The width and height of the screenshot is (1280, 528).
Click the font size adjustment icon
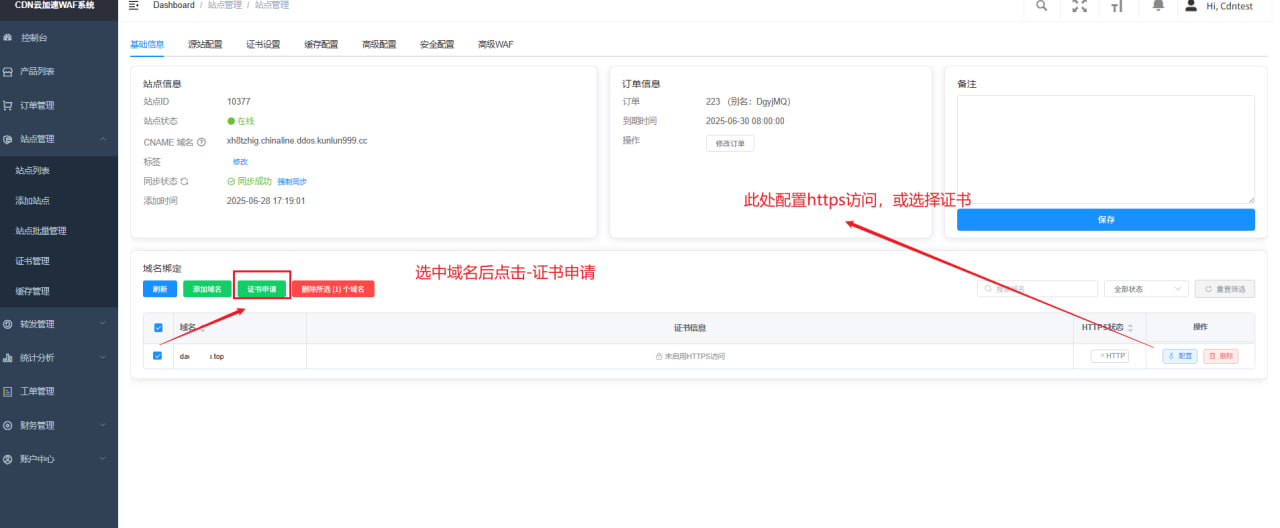coord(1117,7)
